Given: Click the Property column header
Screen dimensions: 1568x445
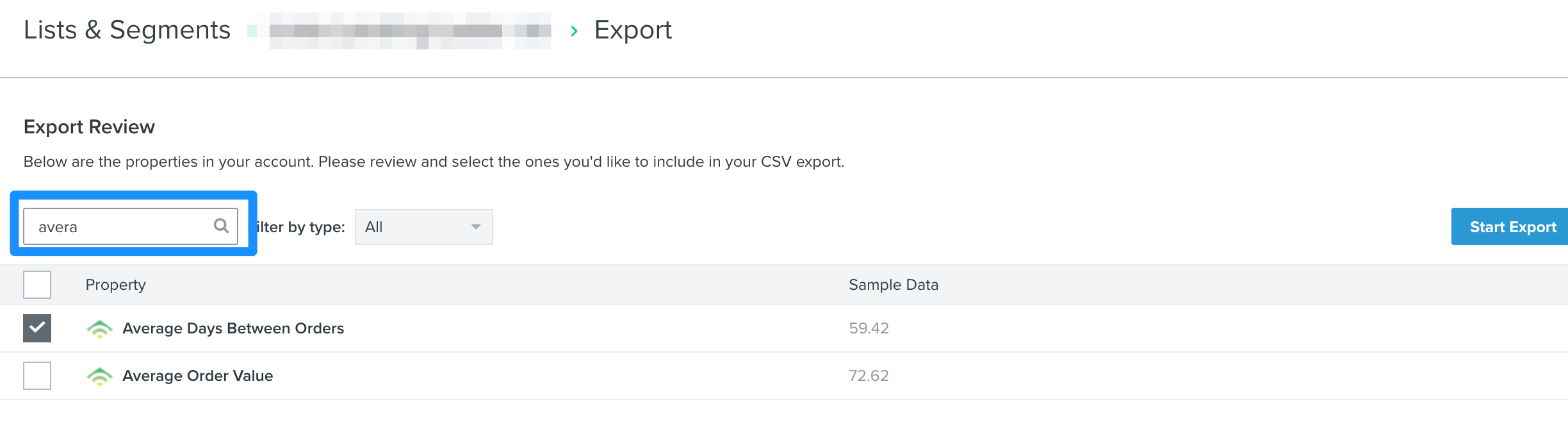Looking at the screenshot, I should tap(116, 285).
